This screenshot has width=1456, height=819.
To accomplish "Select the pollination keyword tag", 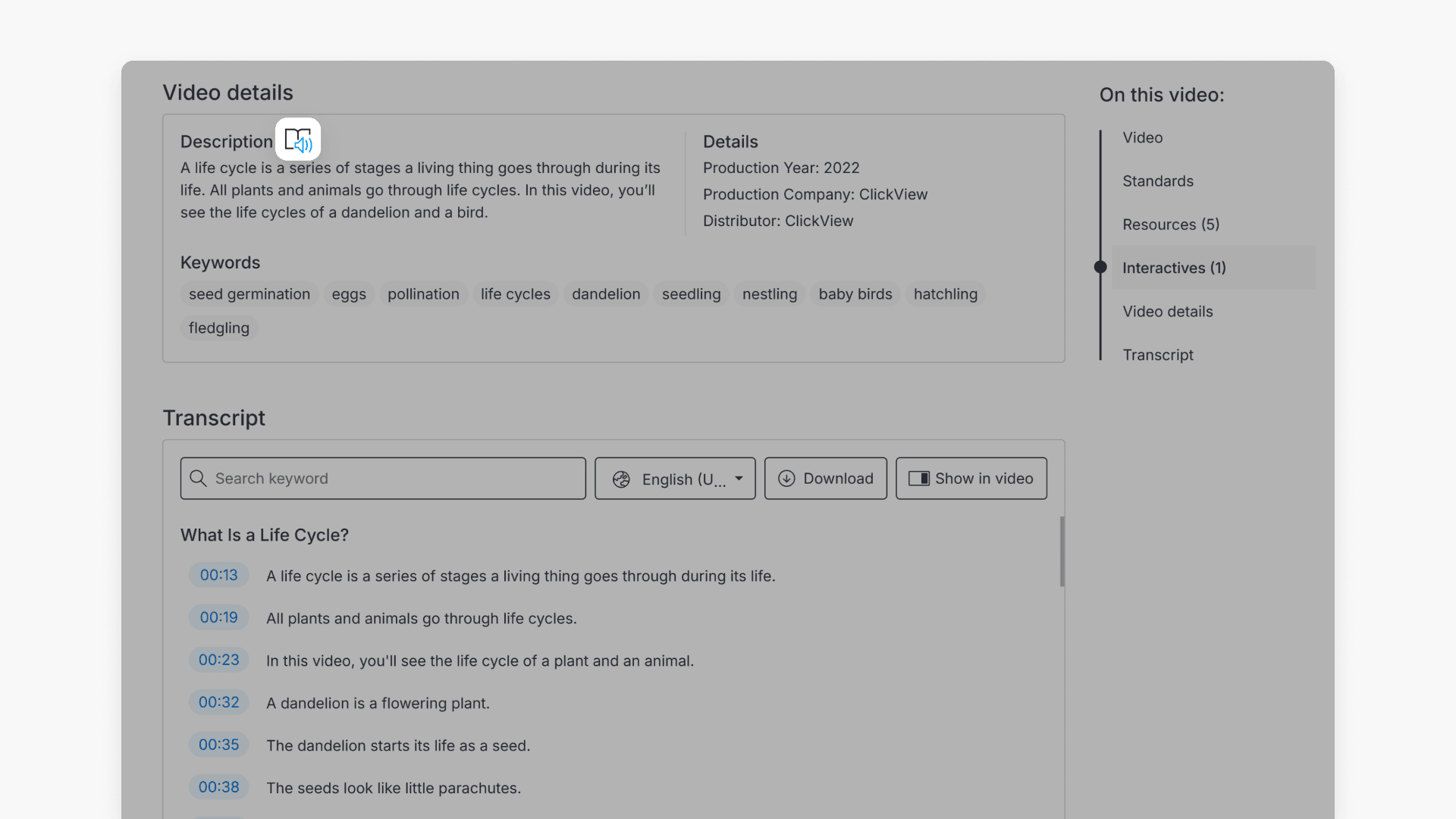I will click(423, 294).
